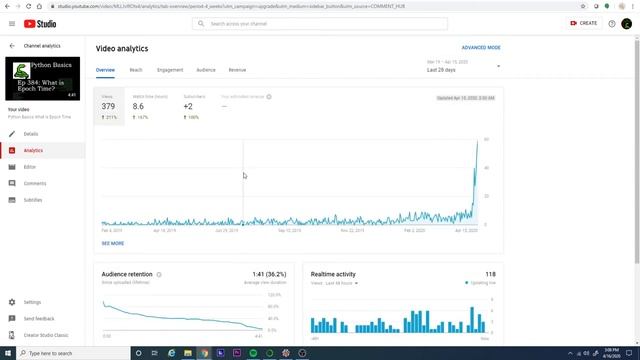The width and height of the screenshot is (640, 360).
Task: Switch to the Overview tab
Action: (105, 70)
